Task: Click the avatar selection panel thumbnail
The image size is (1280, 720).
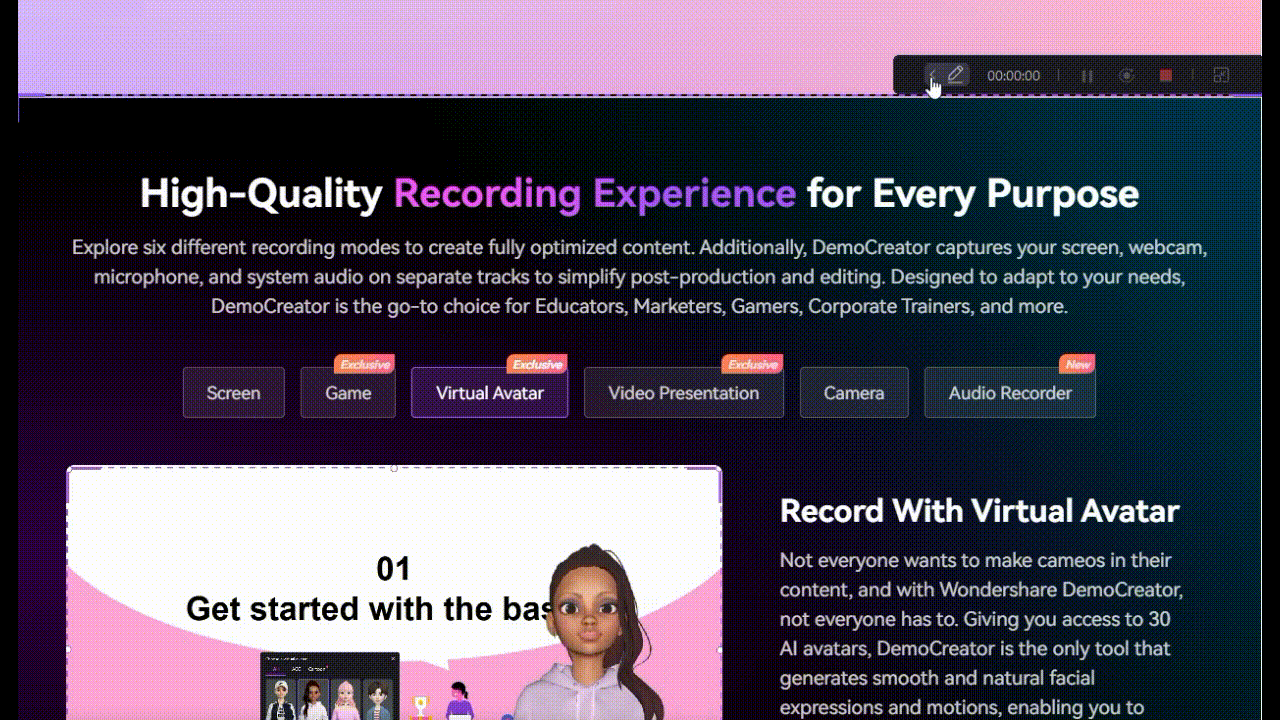Action: point(329,688)
